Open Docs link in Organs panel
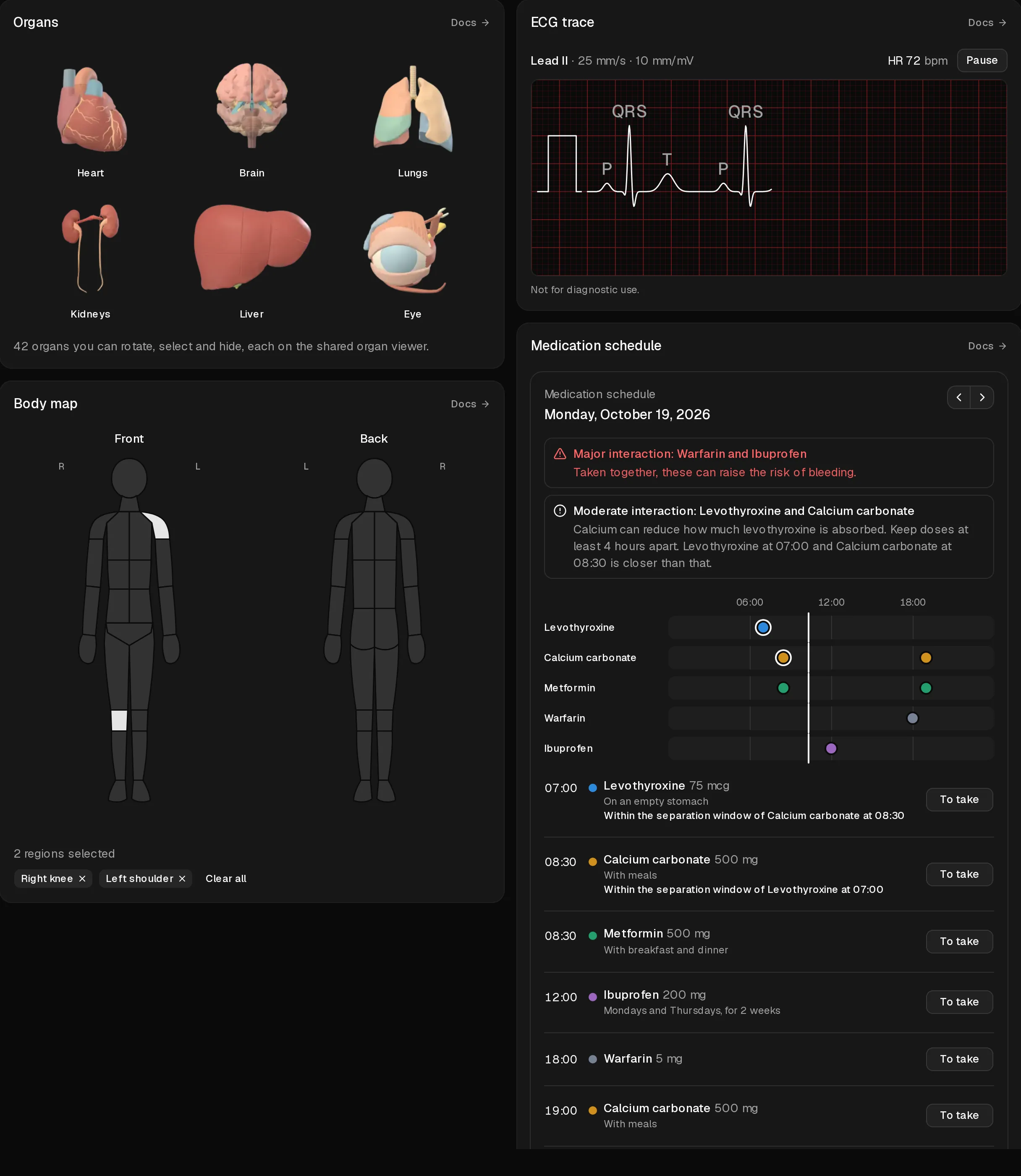The image size is (1021, 1176). pyautogui.click(x=470, y=23)
